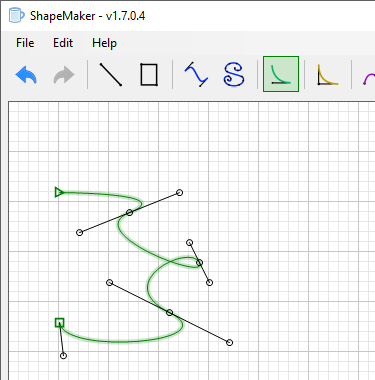Image resolution: width=375 pixels, height=380 pixels.
Task: Click the anchor nub at the curve's sharp cusp
Action: tap(199, 262)
